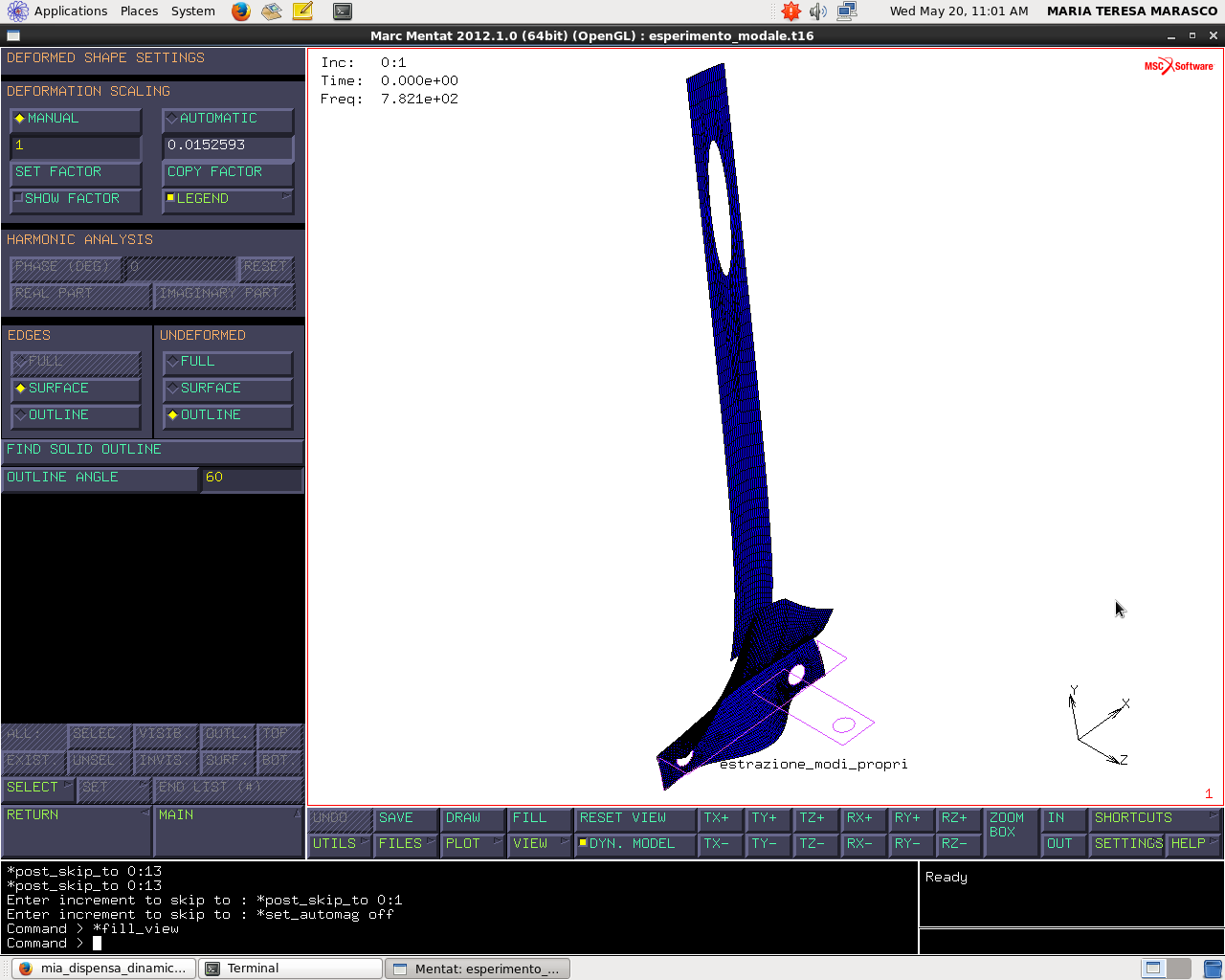Click TZ+ to translate view
Image resolution: width=1225 pixels, height=980 pixels.
pyautogui.click(x=816, y=818)
